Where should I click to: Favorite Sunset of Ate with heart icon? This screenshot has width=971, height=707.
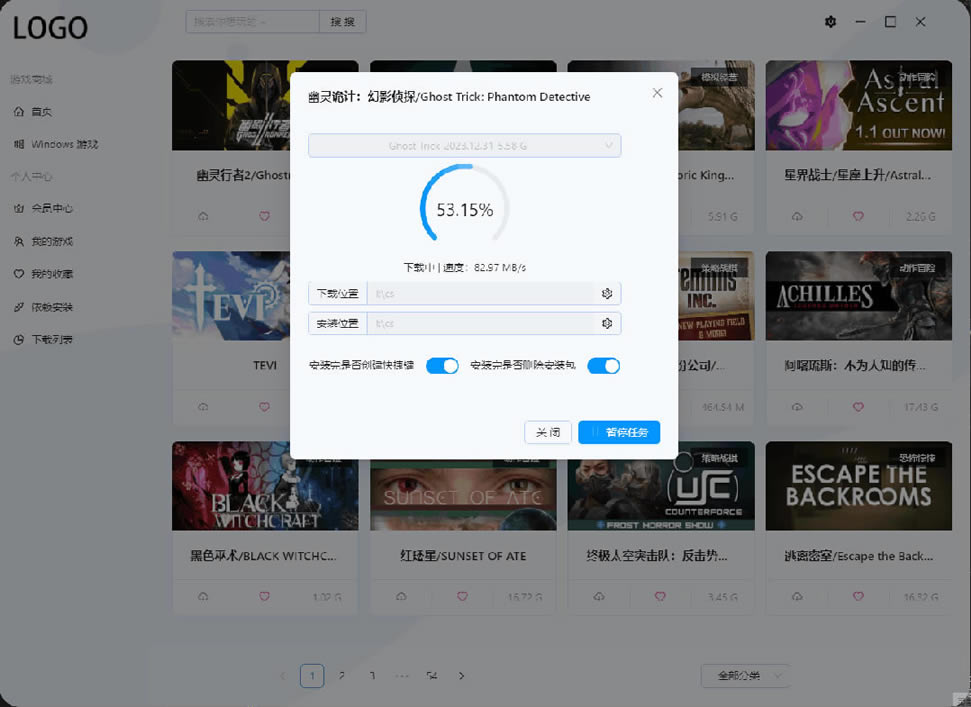[x=462, y=596]
